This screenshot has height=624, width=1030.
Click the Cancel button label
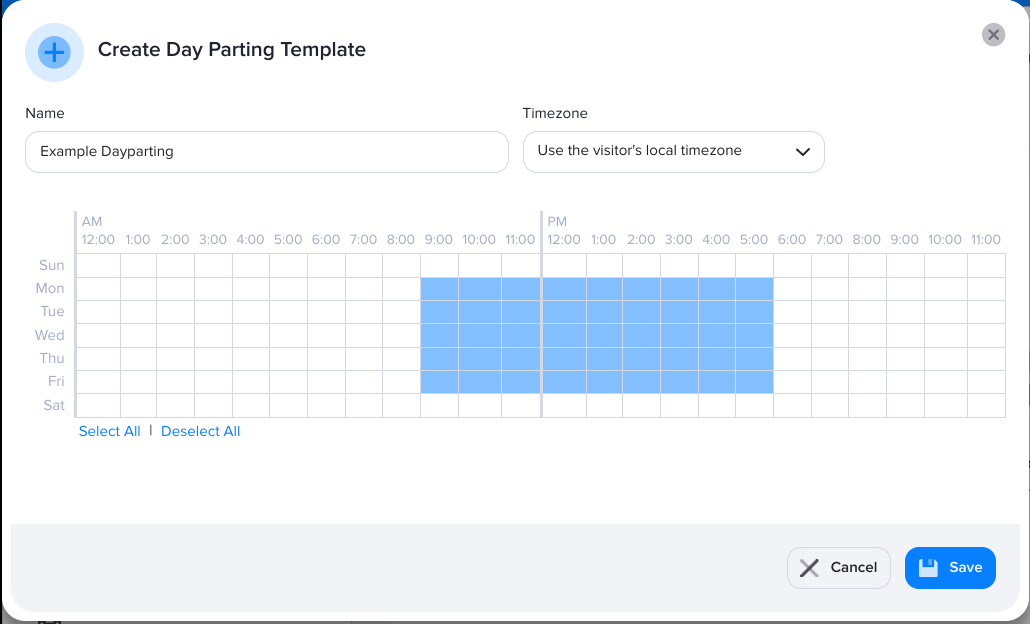(x=853, y=567)
